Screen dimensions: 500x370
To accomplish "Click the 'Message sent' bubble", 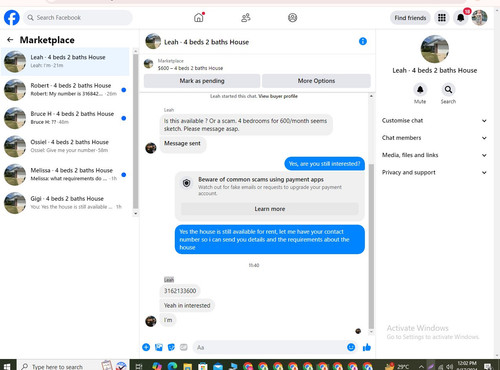I will pos(182,144).
